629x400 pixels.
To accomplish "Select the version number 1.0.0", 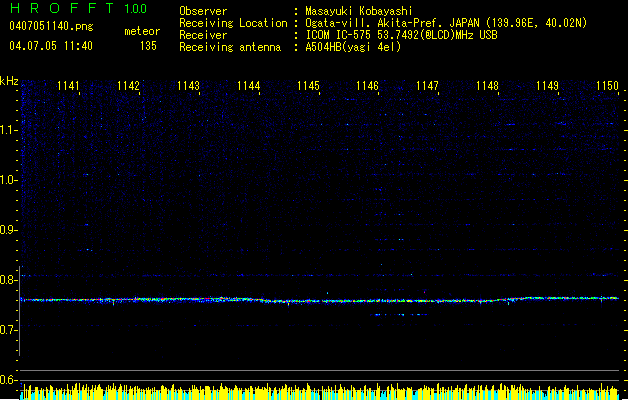I will (x=136, y=9).
